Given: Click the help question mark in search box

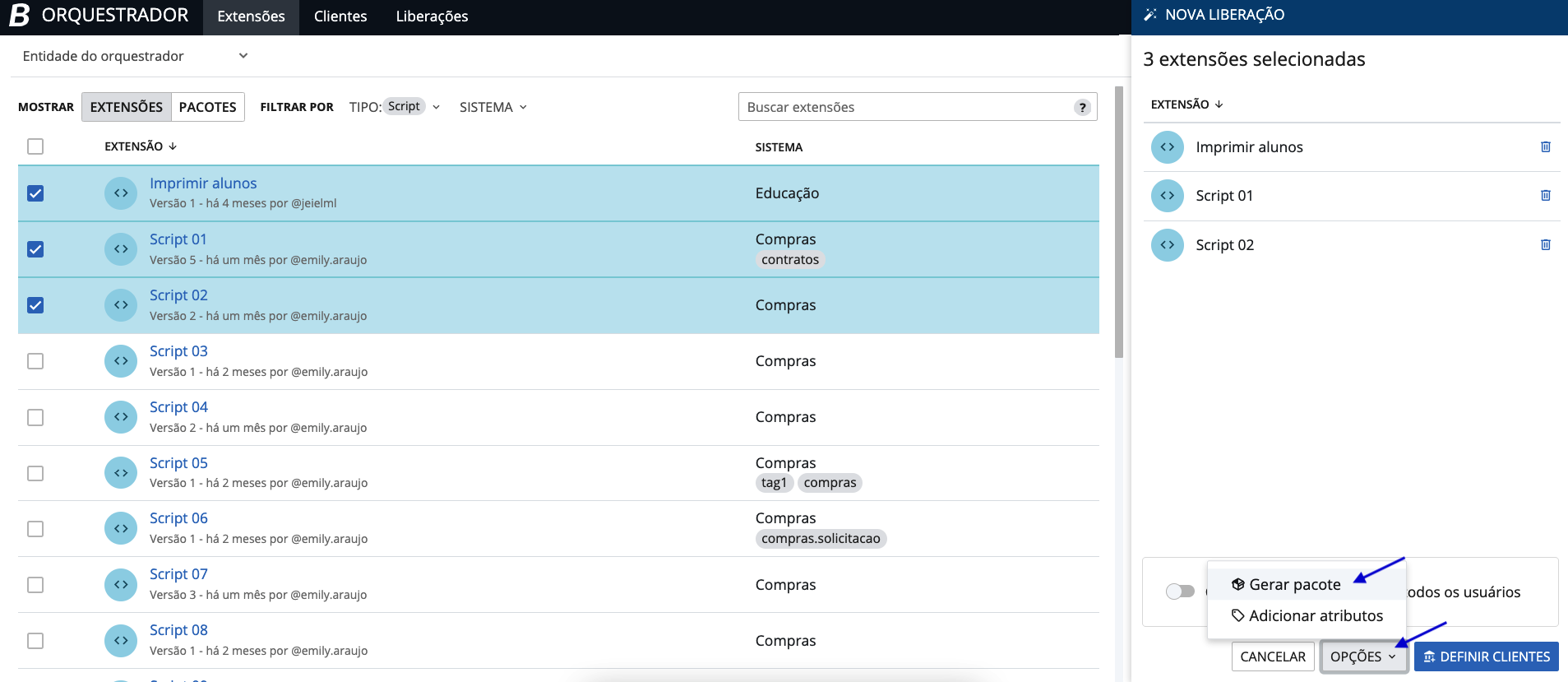Looking at the screenshot, I should (1083, 107).
